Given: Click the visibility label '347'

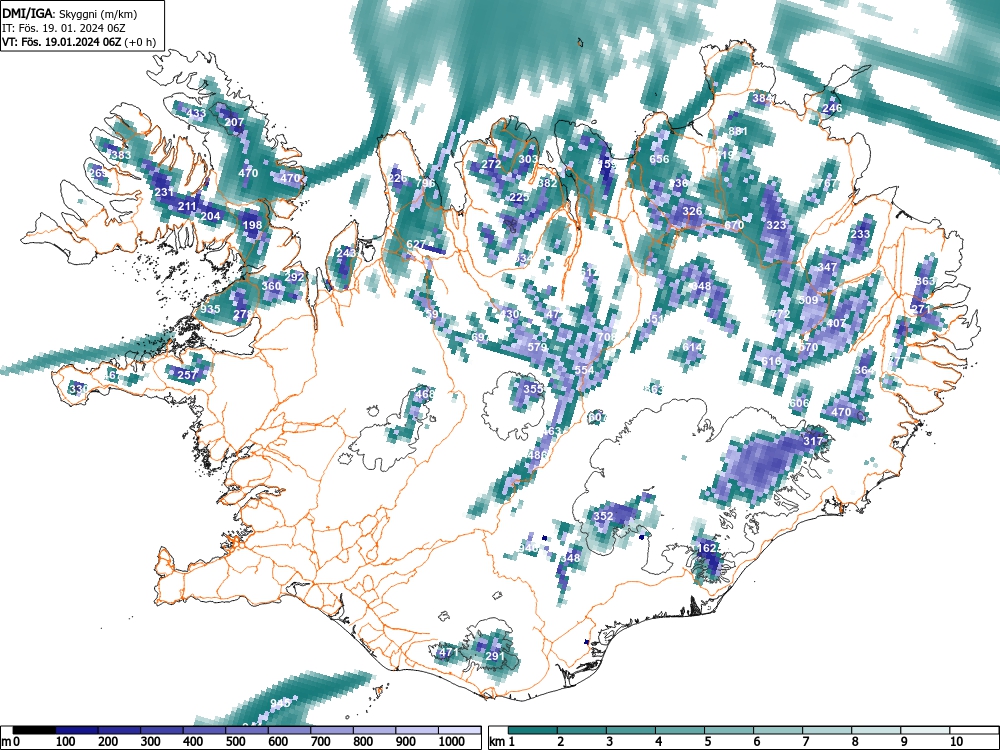Looking at the screenshot, I should 827,267.
